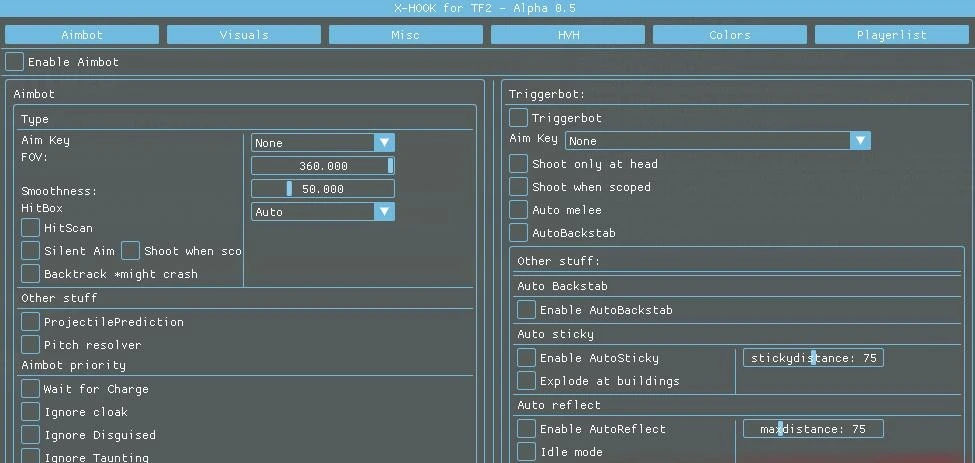
Task: Click the arrow of the Aimbot Aim Key dropdown
Action: click(x=384, y=143)
